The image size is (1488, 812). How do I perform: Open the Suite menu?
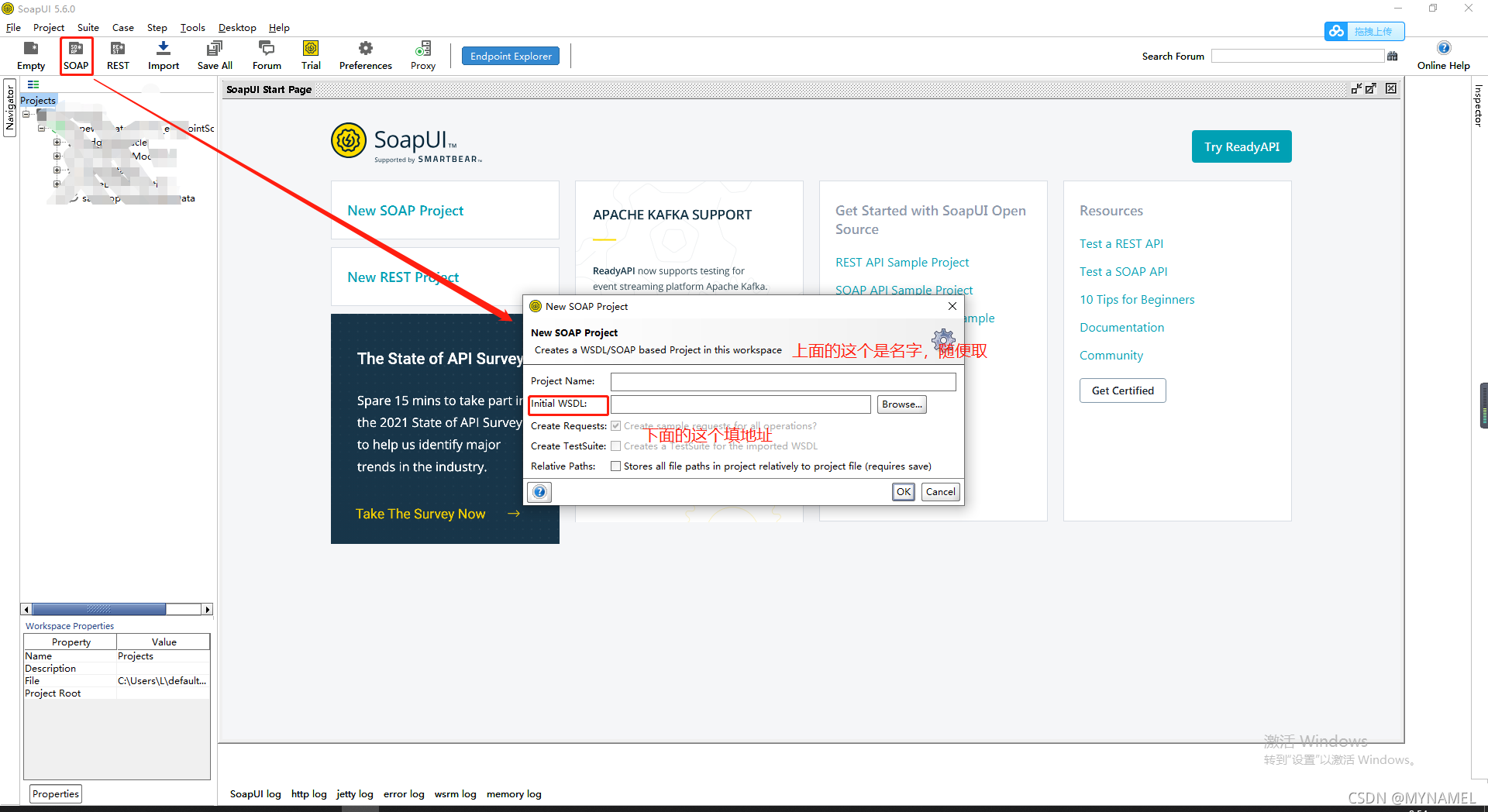[88, 27]
